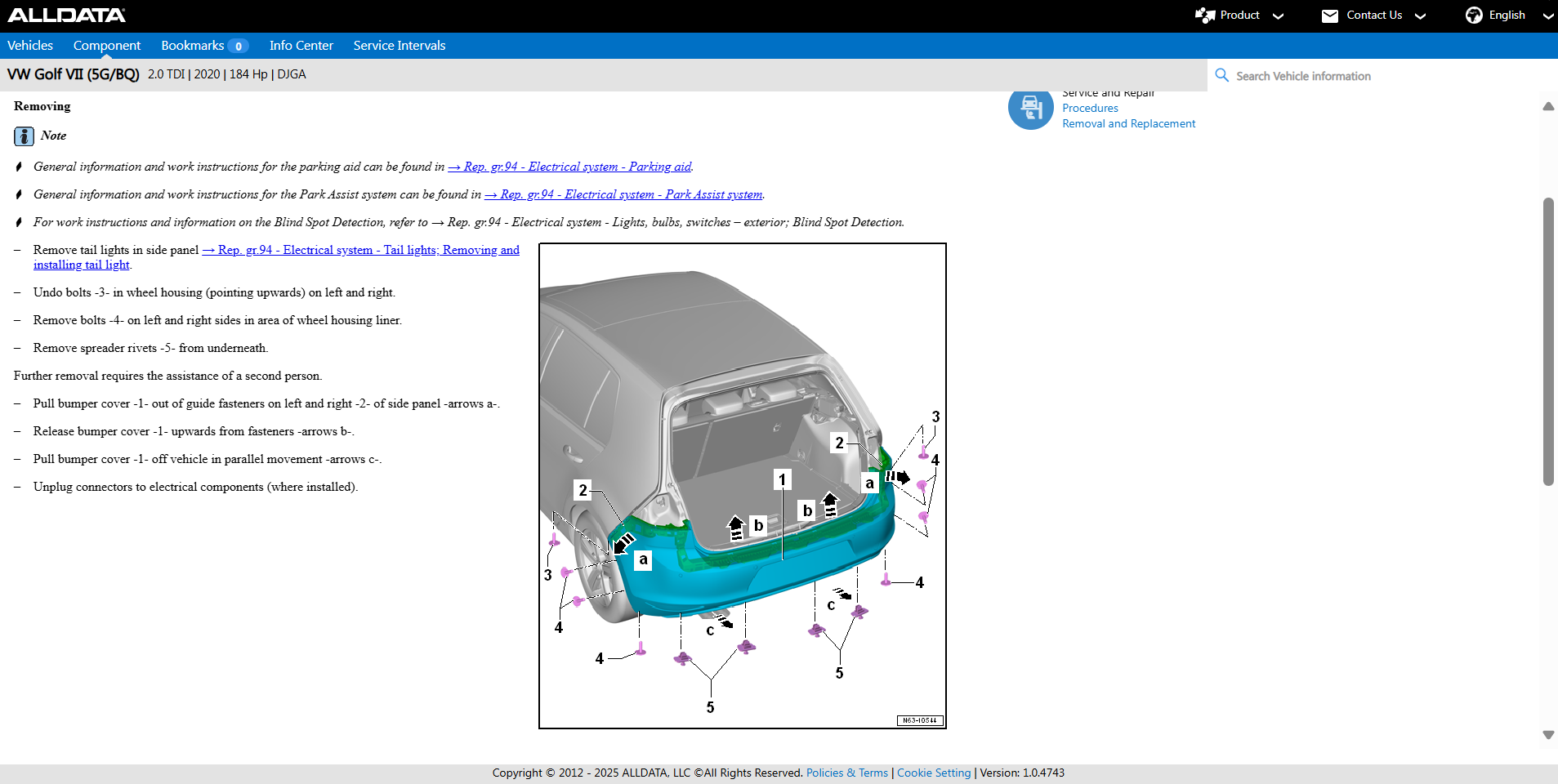This screenshot has height=784, width=1558.
Task: Click in the Search Vehicle information field
Action: (x=1381, y=76)
